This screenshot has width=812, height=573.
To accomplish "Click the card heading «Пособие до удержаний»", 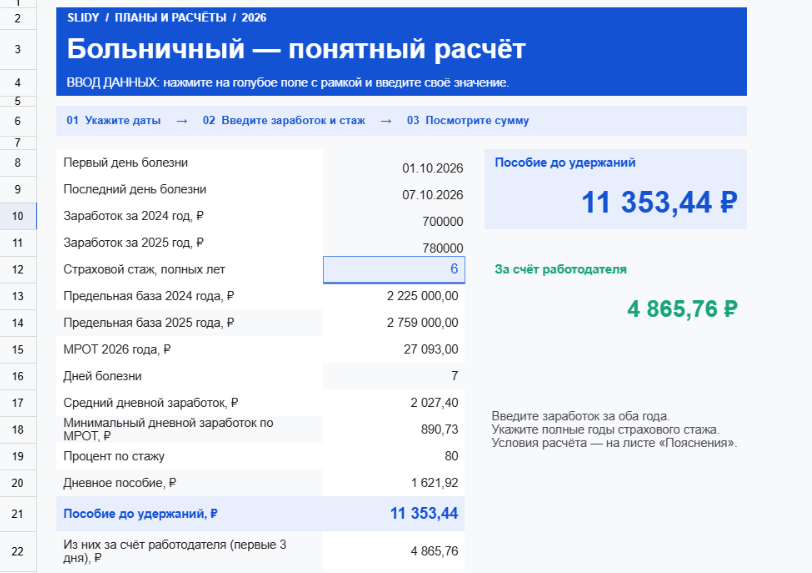I will 565,163.
